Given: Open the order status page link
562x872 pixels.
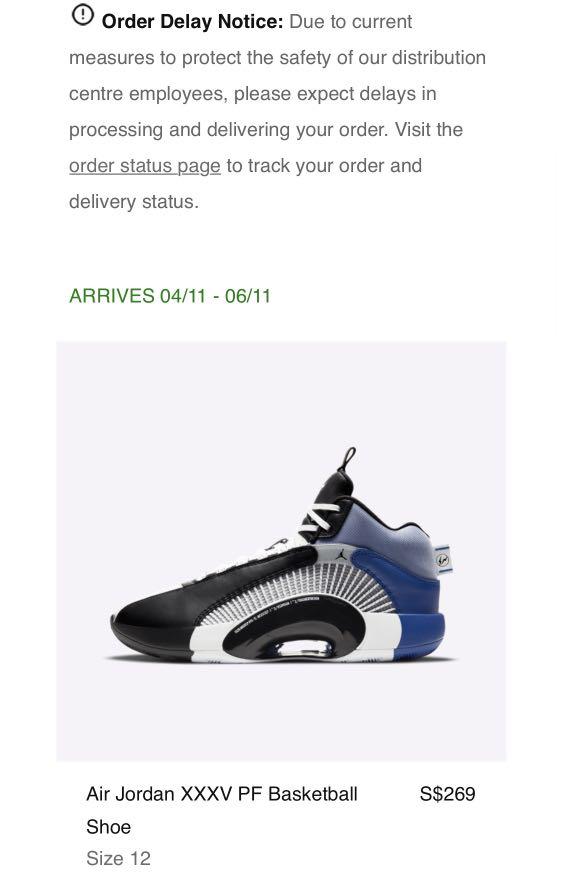Looking at the screenshot, I should [x=145, y=166].
